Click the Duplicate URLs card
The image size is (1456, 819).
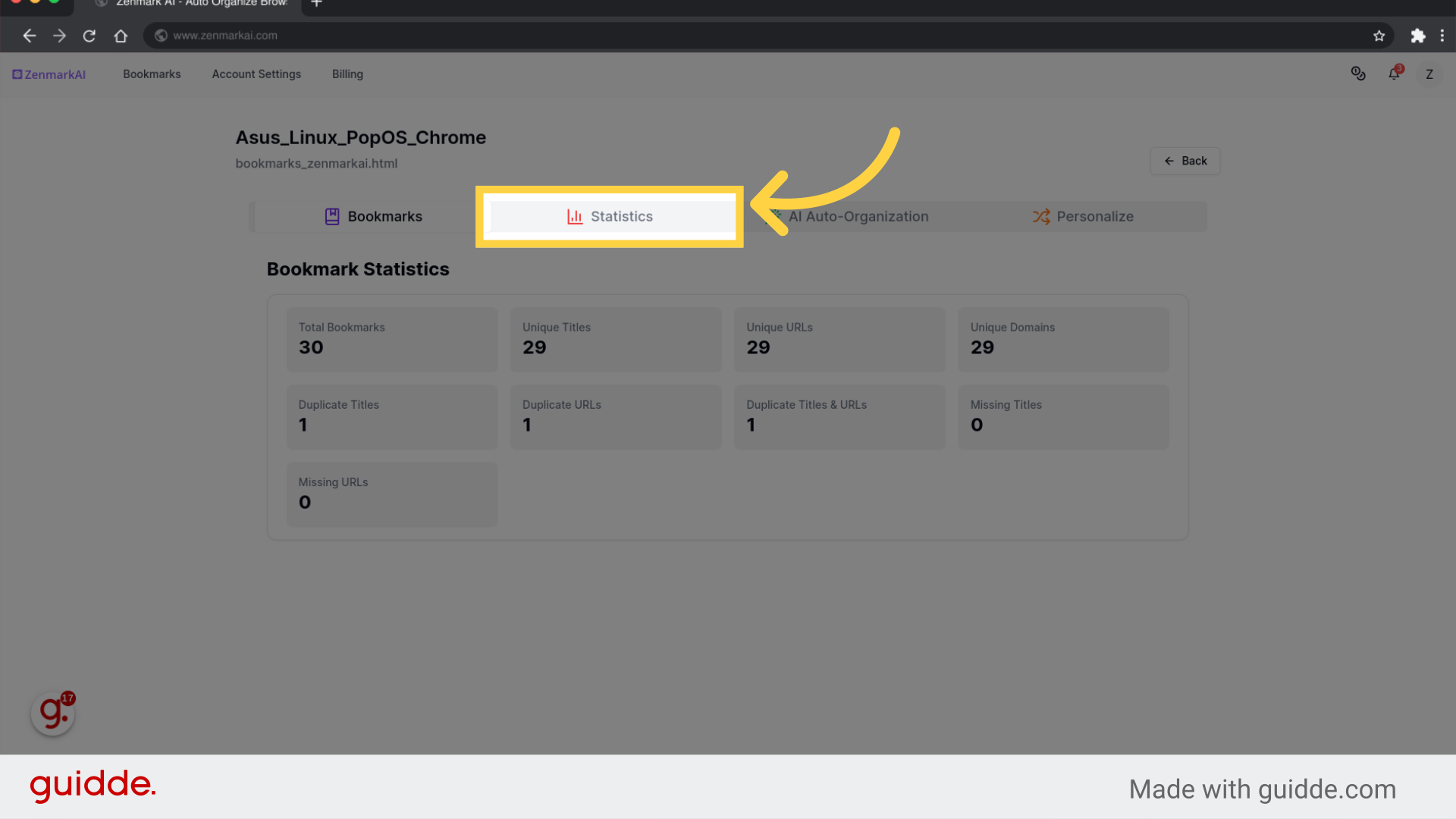click(x=616, y=417)
